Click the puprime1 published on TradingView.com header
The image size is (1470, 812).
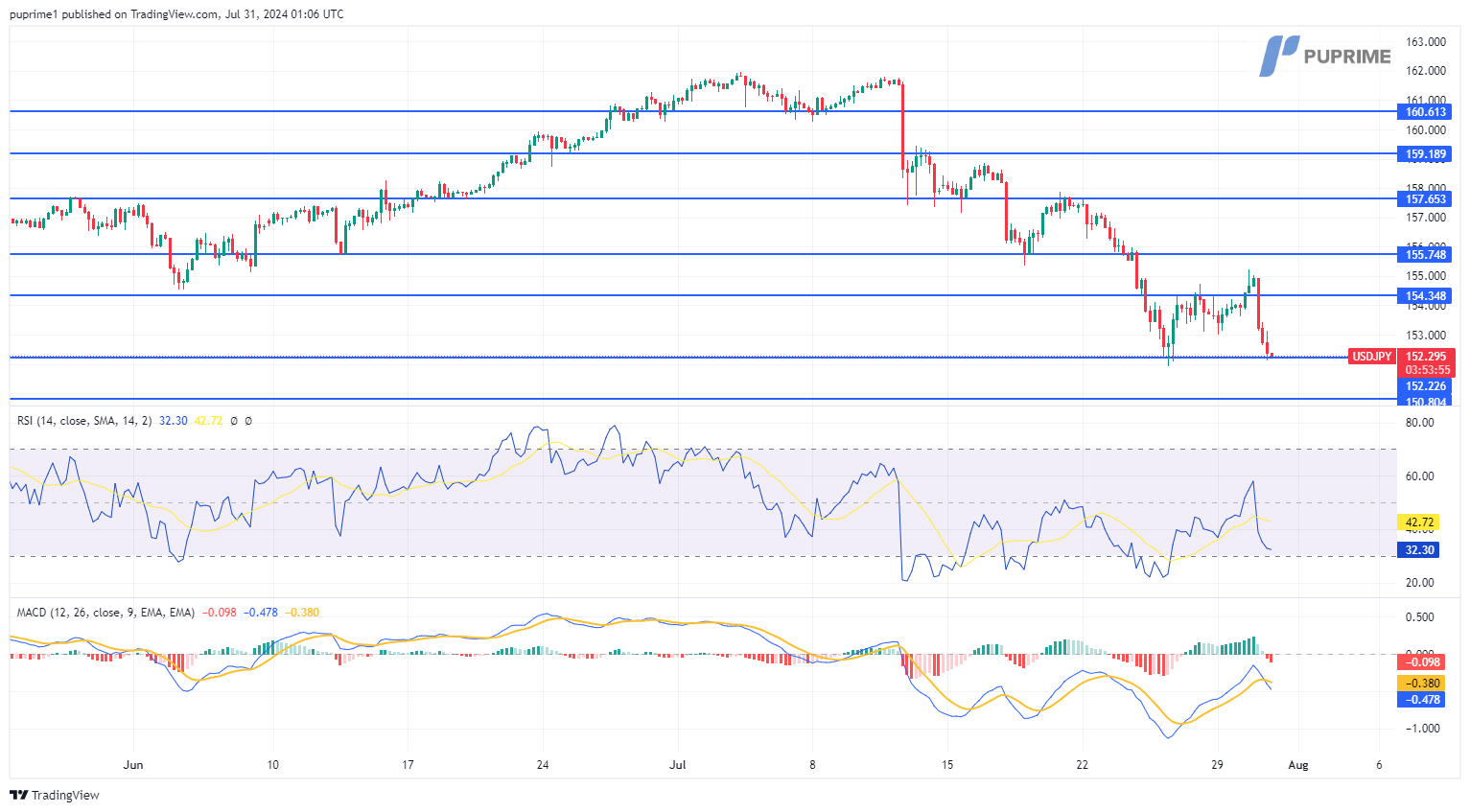(176, 14)
